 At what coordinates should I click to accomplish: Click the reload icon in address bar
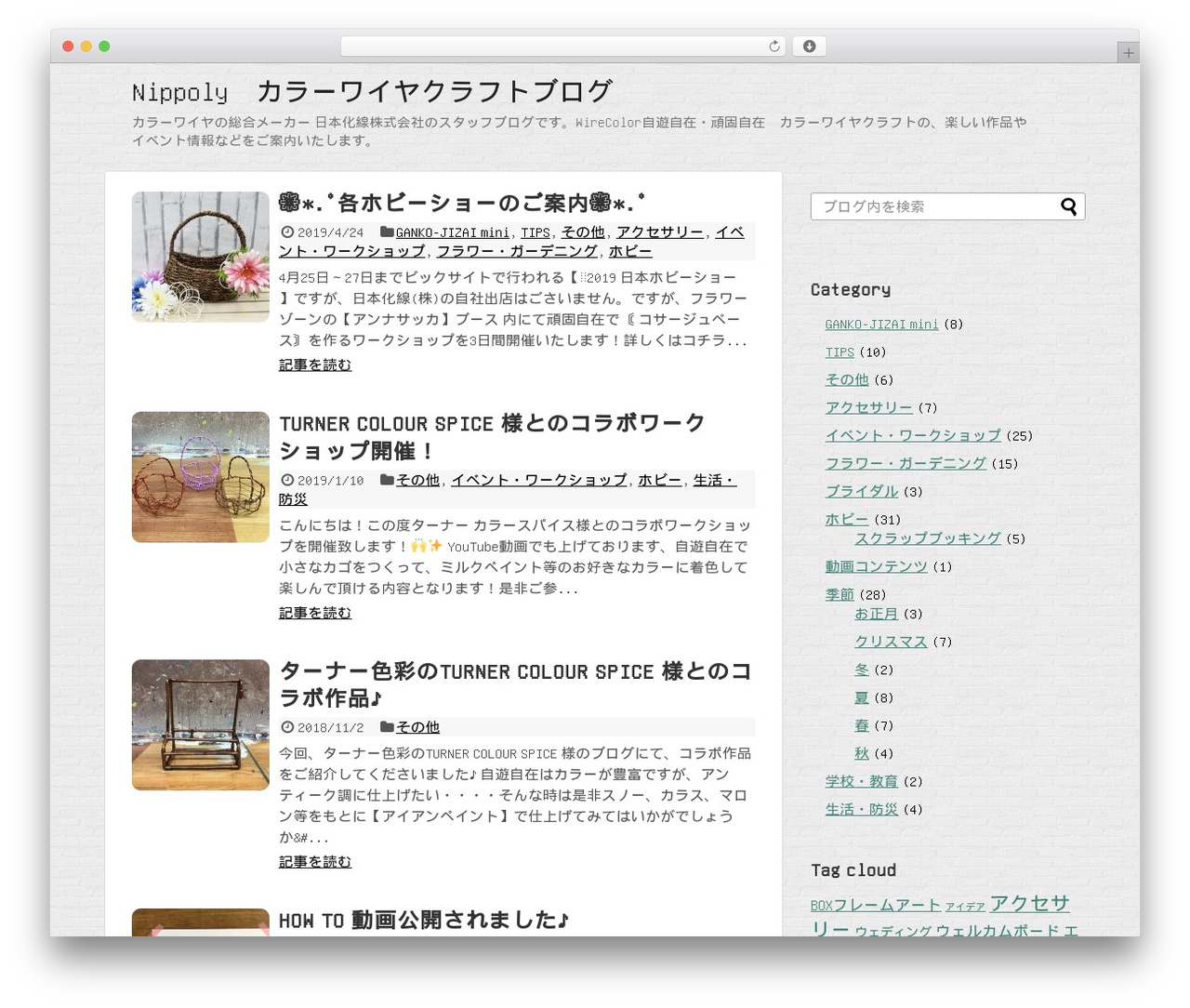click(774, 46)
